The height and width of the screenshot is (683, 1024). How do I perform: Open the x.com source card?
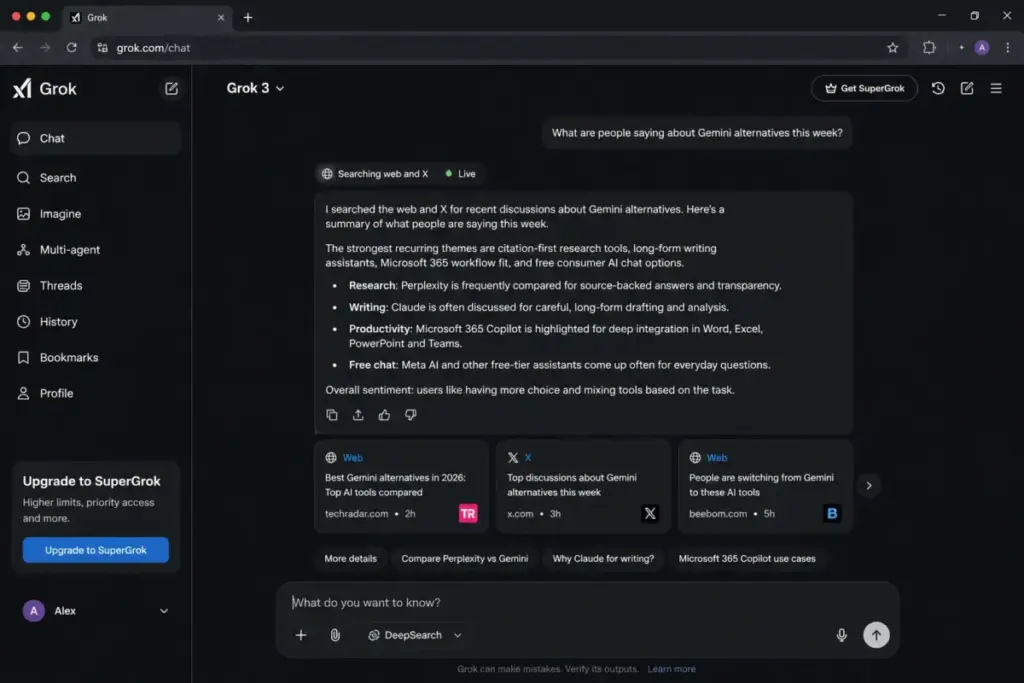(583, 486)
